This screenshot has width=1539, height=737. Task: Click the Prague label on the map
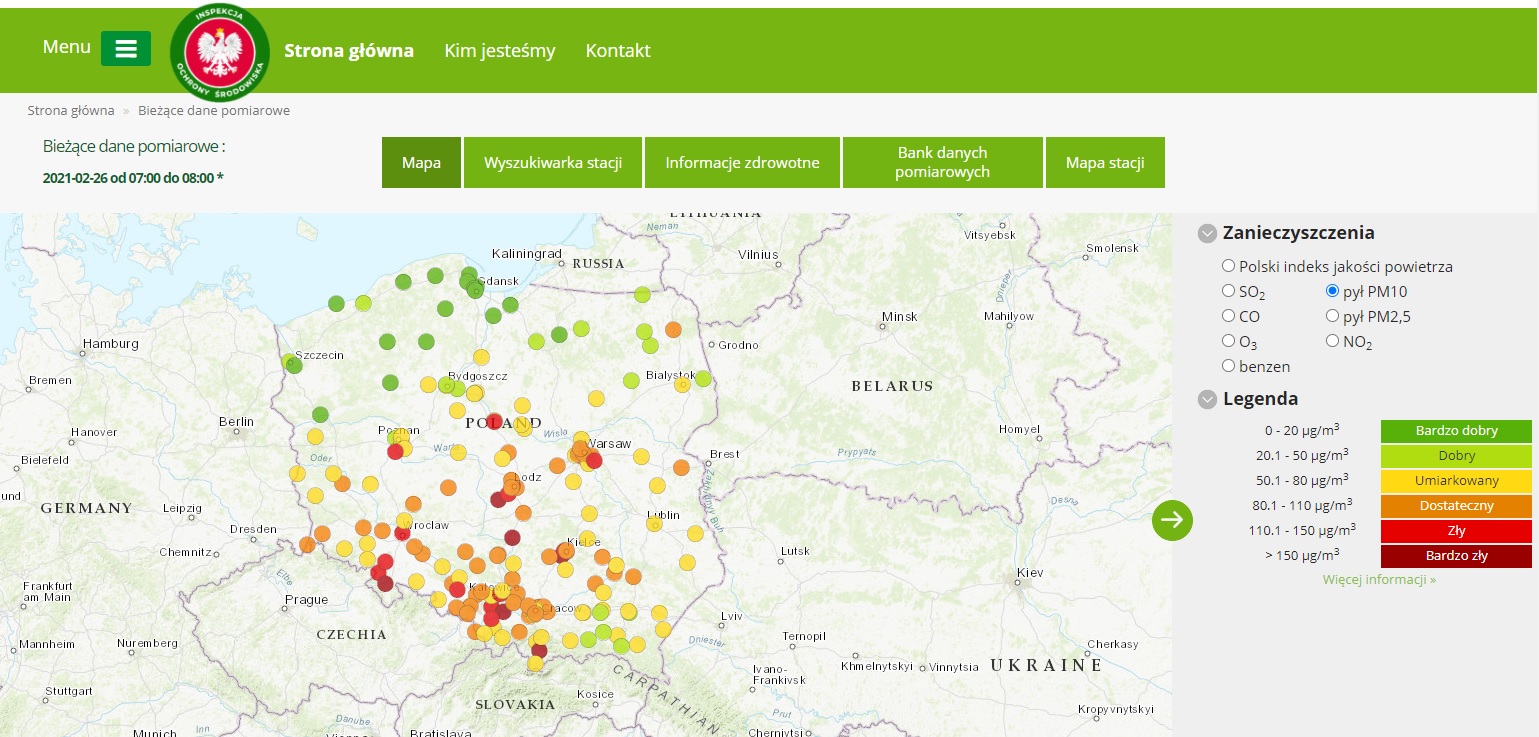point(306,600)
